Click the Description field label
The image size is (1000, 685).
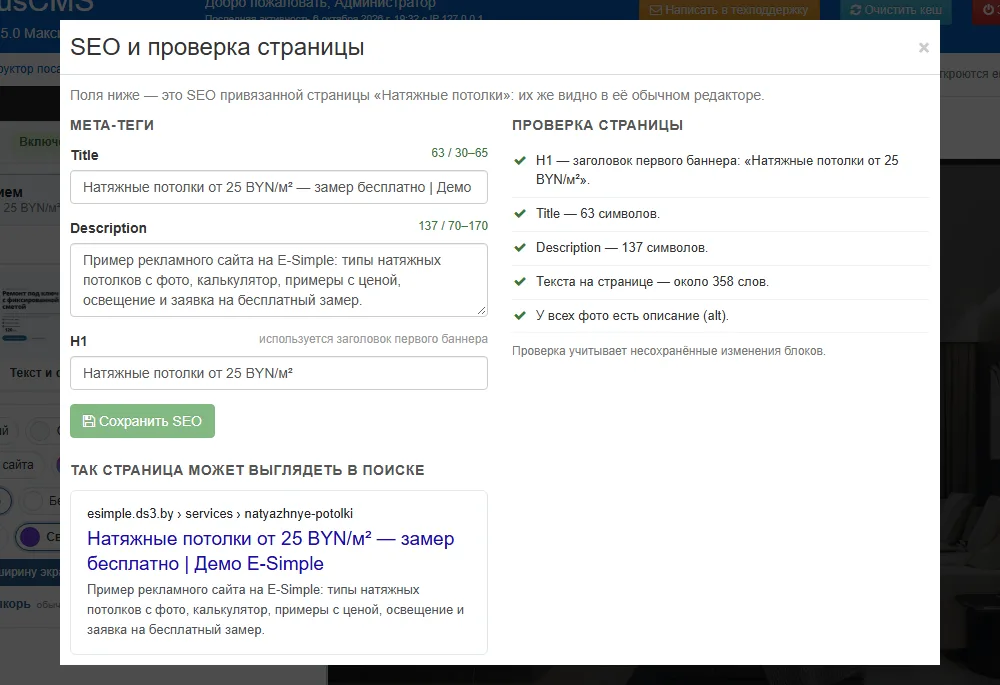pos(108,228)
